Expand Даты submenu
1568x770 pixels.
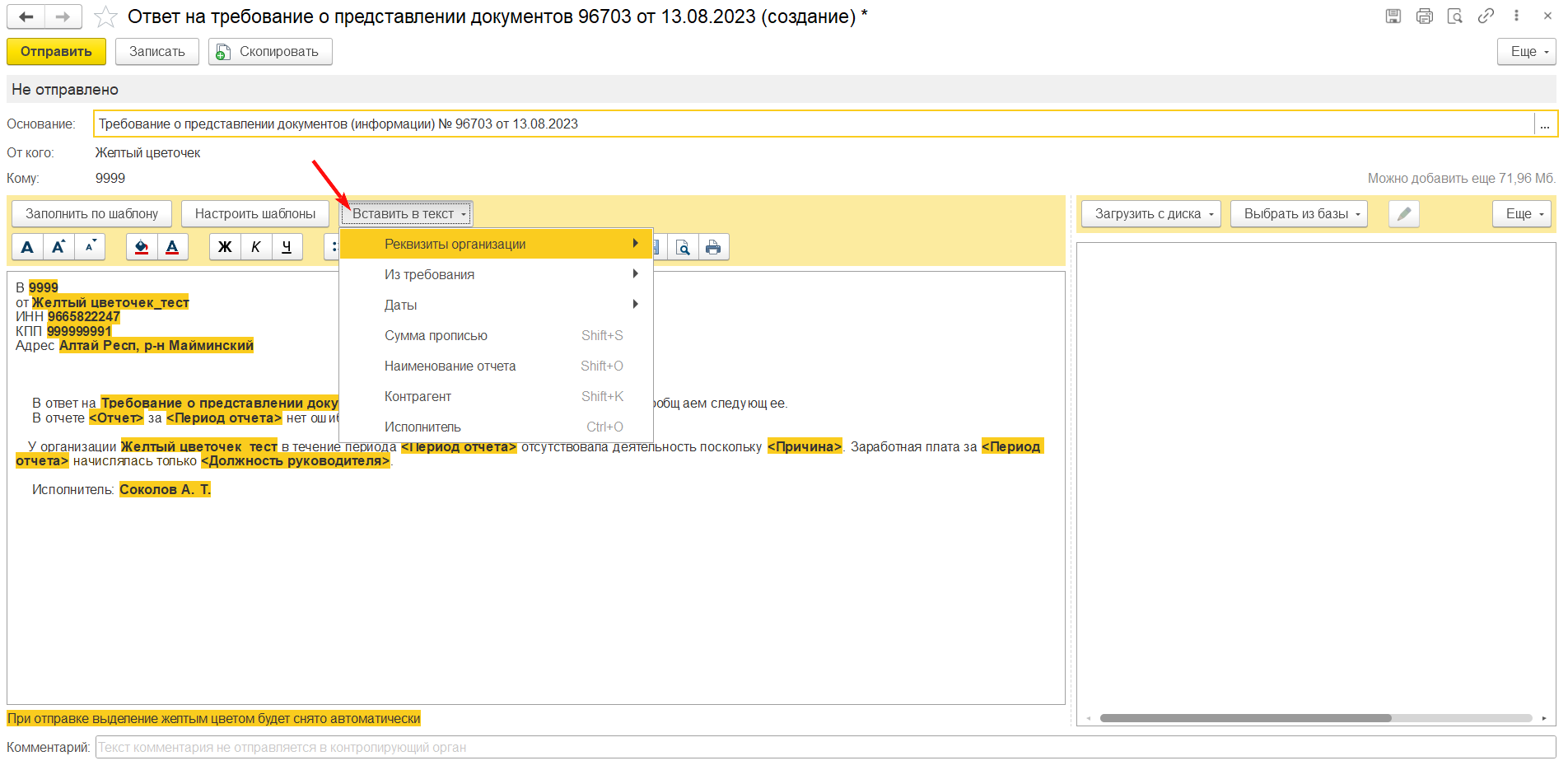[496, 305]
